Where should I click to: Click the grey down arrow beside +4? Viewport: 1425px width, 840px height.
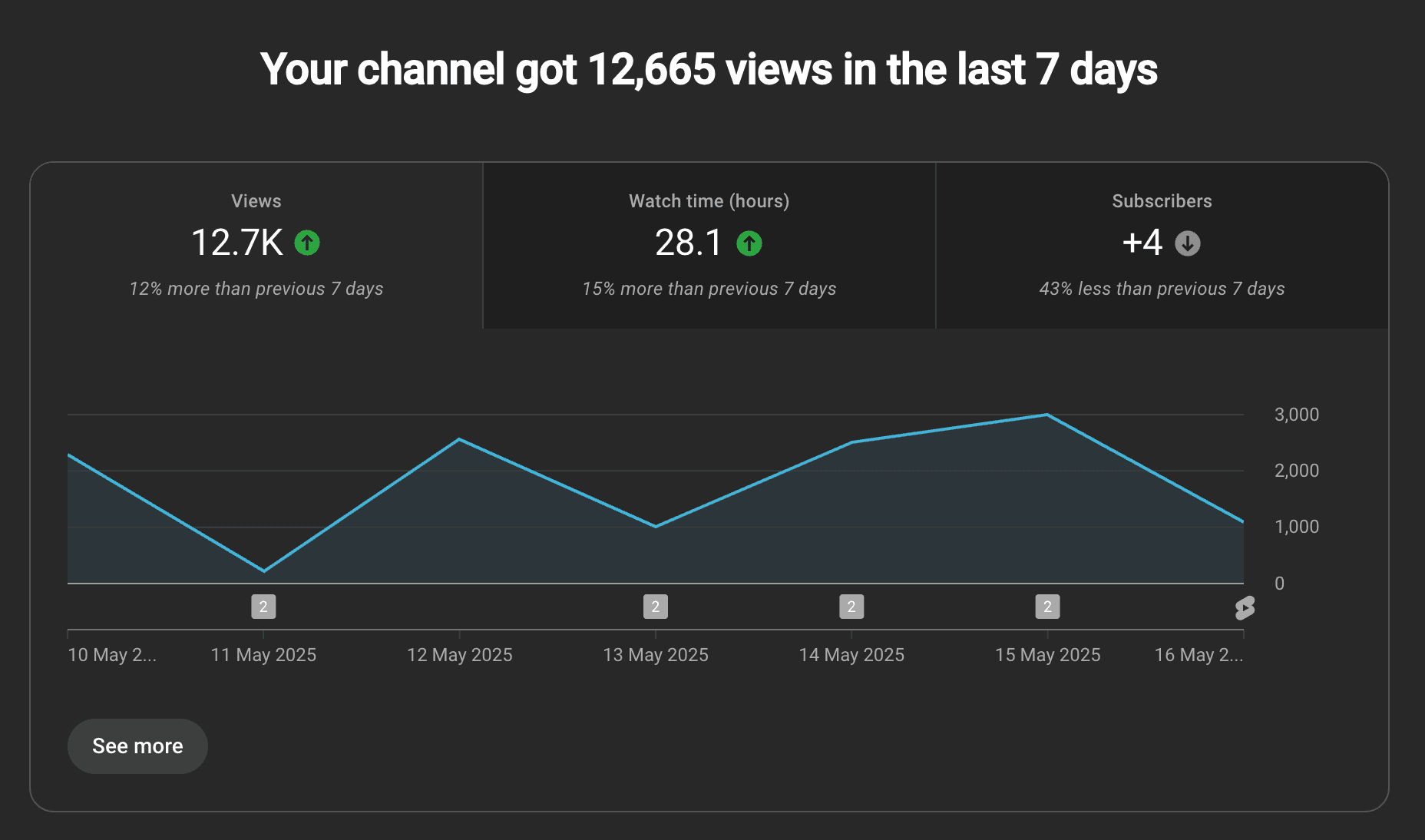coord(1188,243)
